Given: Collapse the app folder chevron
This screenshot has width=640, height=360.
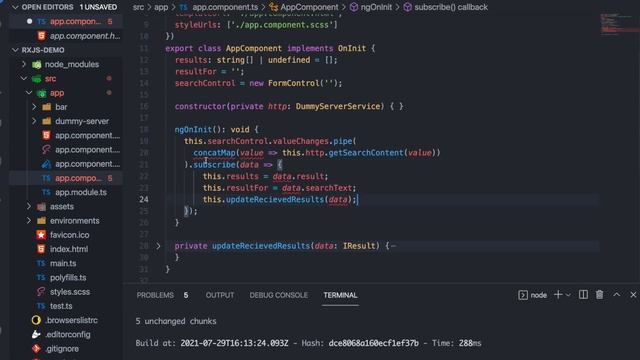Looking at the screenshot, I should 29,93.
